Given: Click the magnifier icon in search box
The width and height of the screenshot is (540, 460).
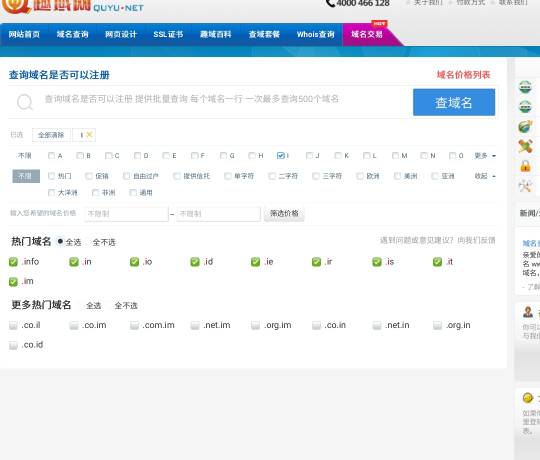Looking at the screenshot, I should [25, 102].
